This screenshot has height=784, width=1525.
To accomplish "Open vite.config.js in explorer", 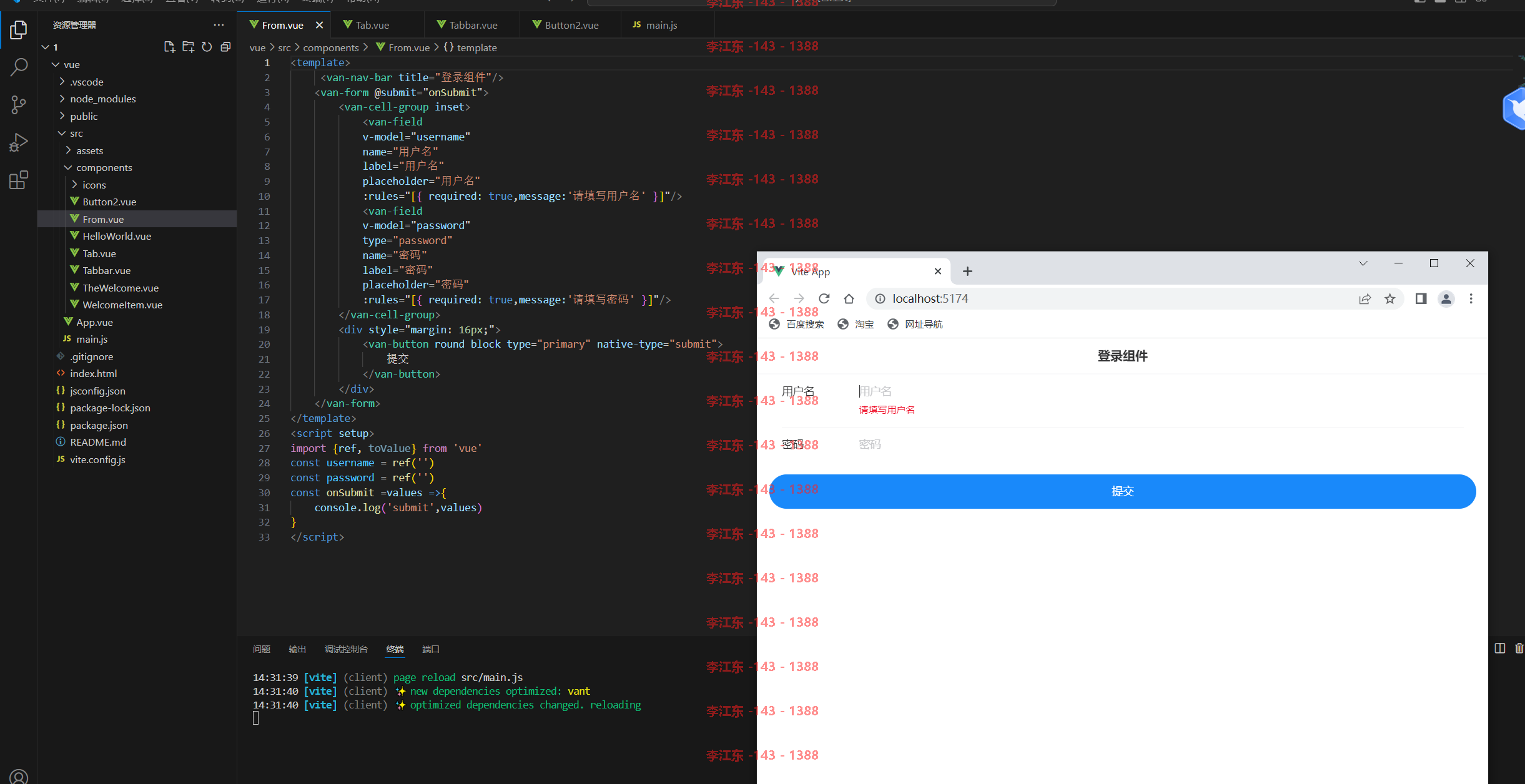I will [97, 459].
